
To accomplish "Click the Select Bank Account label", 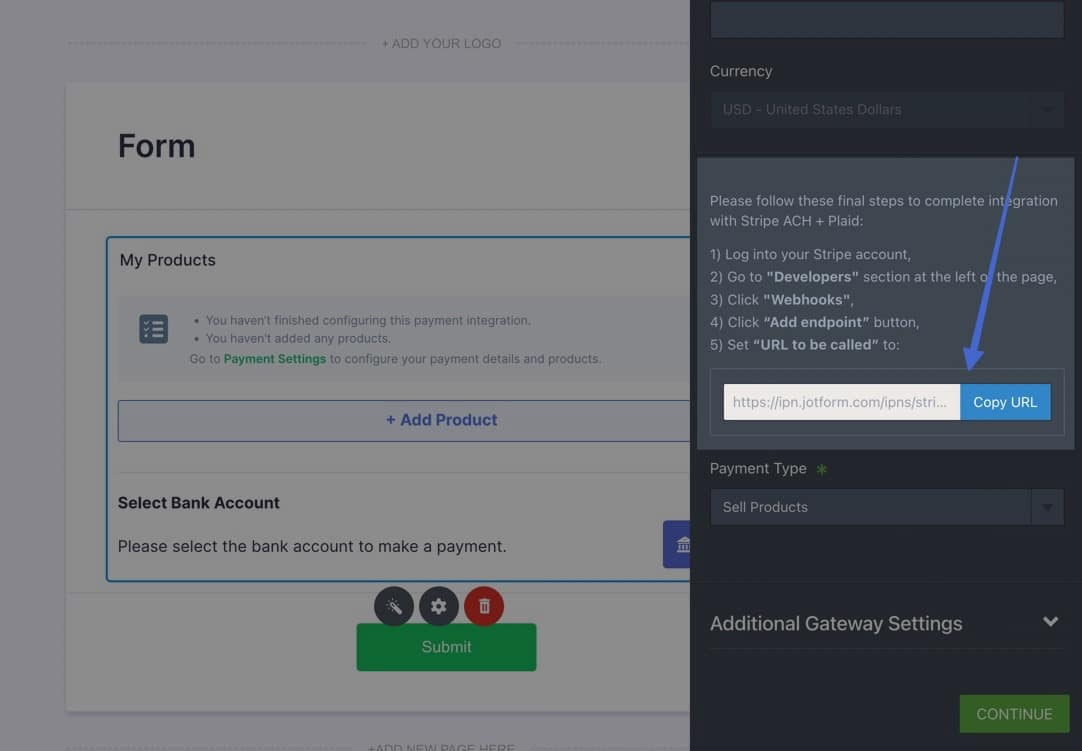I will pyautogui.click(x=199, y=502).
